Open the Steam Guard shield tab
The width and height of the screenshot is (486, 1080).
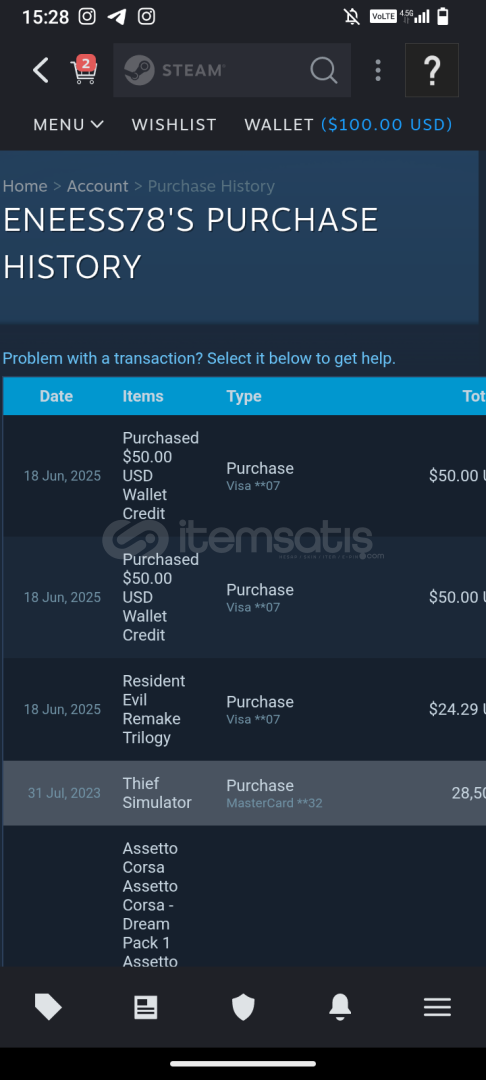[x=243, y=1007]
